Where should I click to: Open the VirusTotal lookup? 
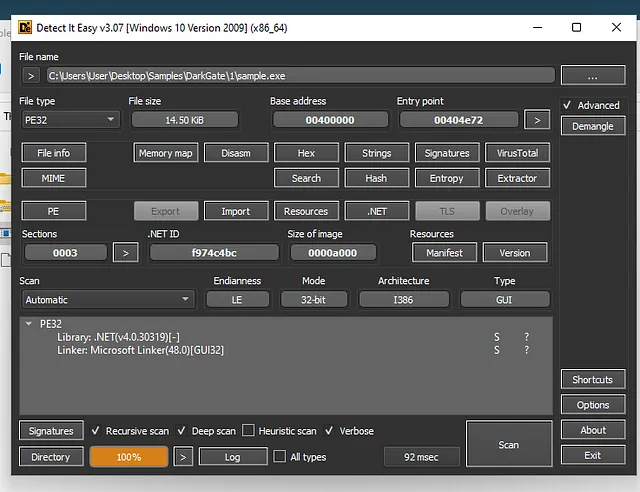click(x=517, y=153)
